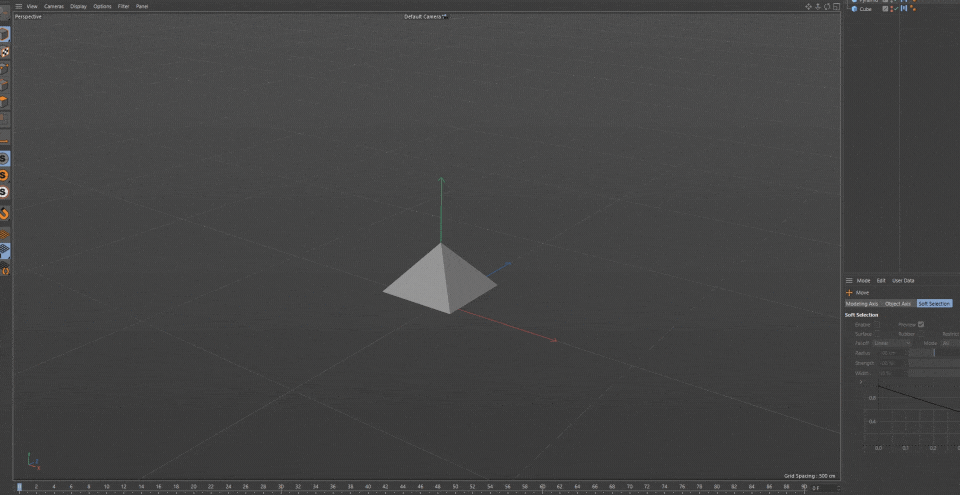
Task: Click the Cube's orange spheres tag
Action: 913,8
